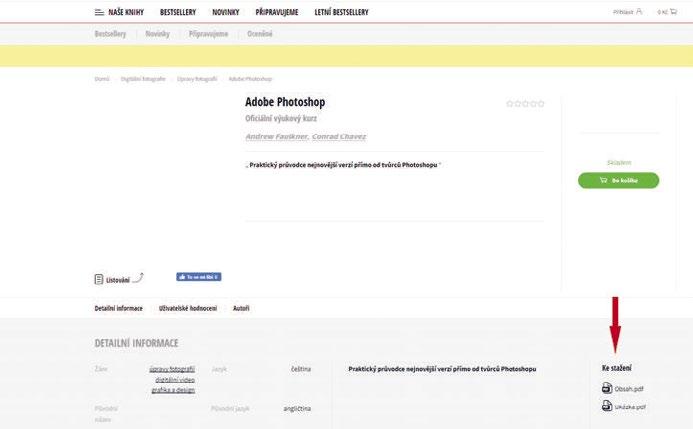Select Novinky in the grey submenu

pyautogui.click(x=157, y=34)
